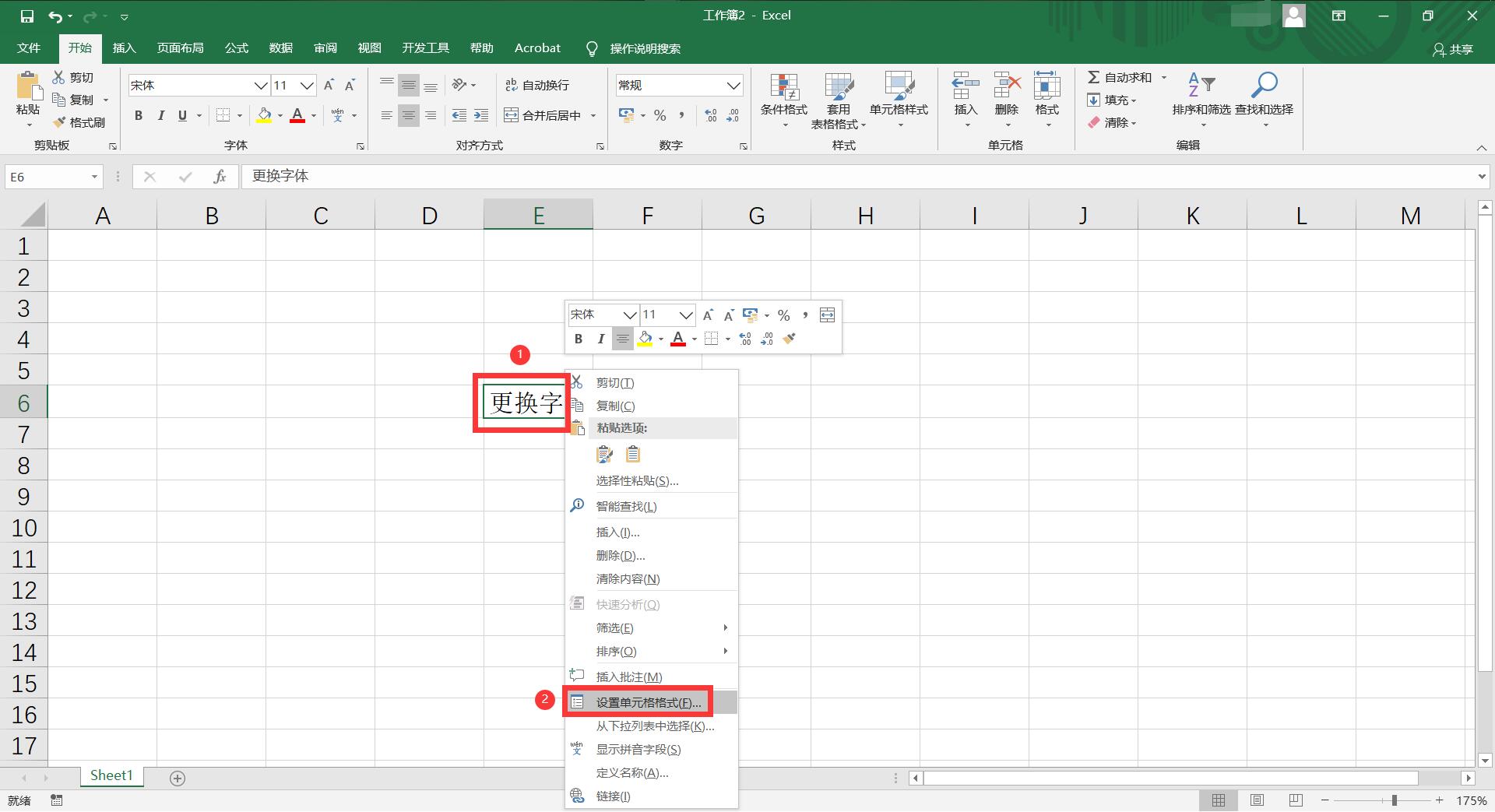Apply the ribbon yellow fill color
The width and height of the screenshot is (1495, 812).
click(x=264, y=116)
